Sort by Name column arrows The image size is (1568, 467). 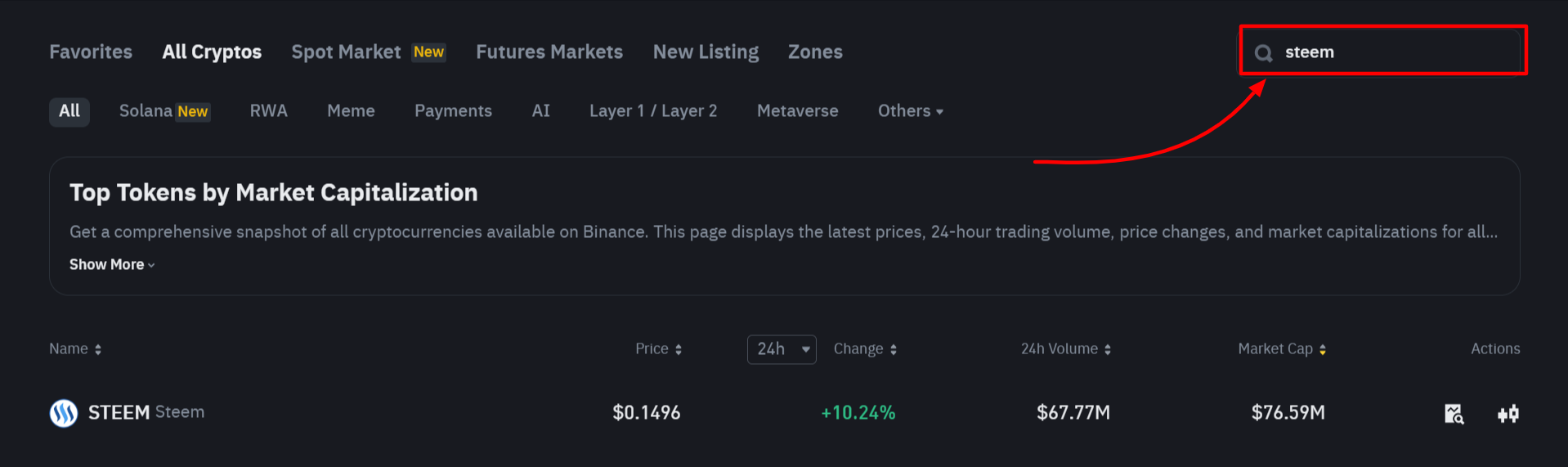(x=98, y=349)
